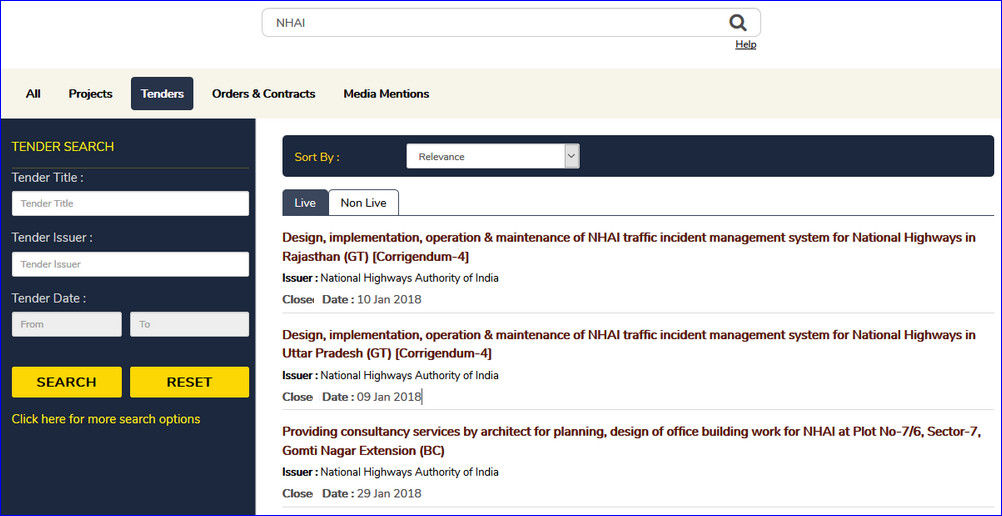
Task: Open the Projects tab
Action: point(90,94)
